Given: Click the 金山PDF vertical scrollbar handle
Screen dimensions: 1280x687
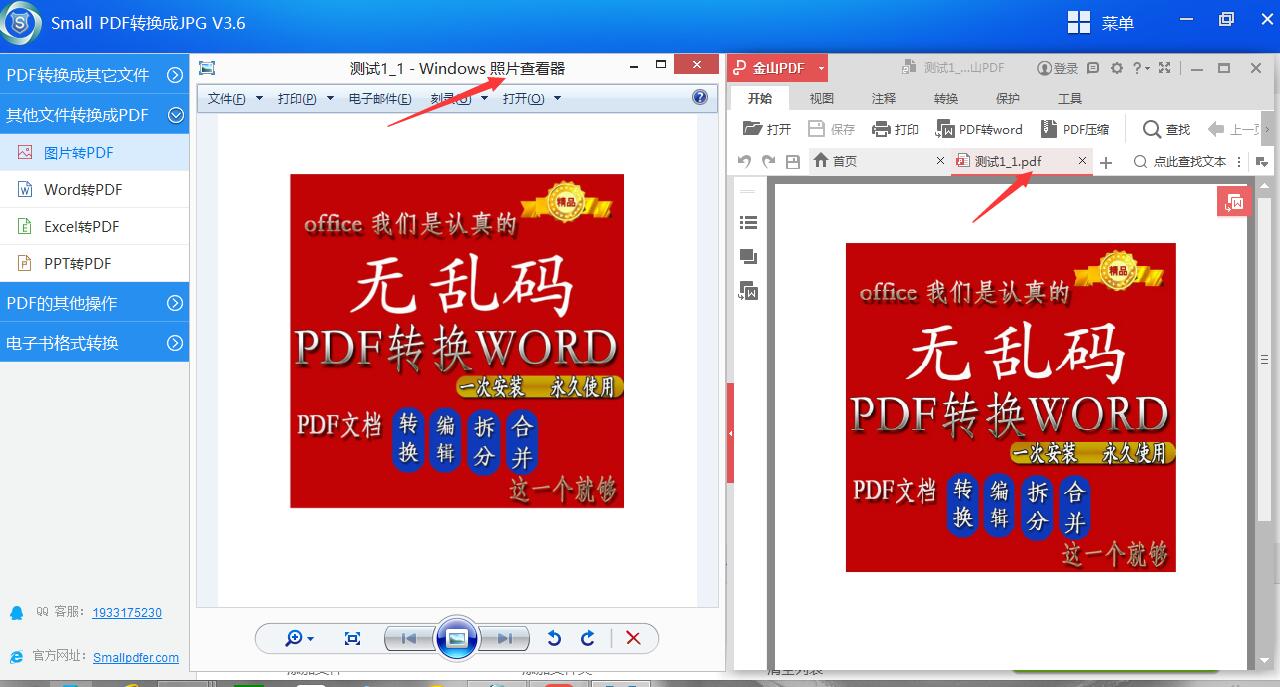Looking at the screenshot, I should click(1264, 358).
